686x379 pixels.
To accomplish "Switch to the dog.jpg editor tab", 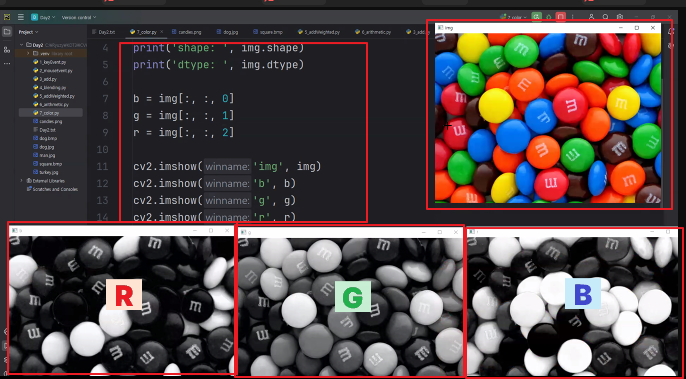I will [228, 32].
